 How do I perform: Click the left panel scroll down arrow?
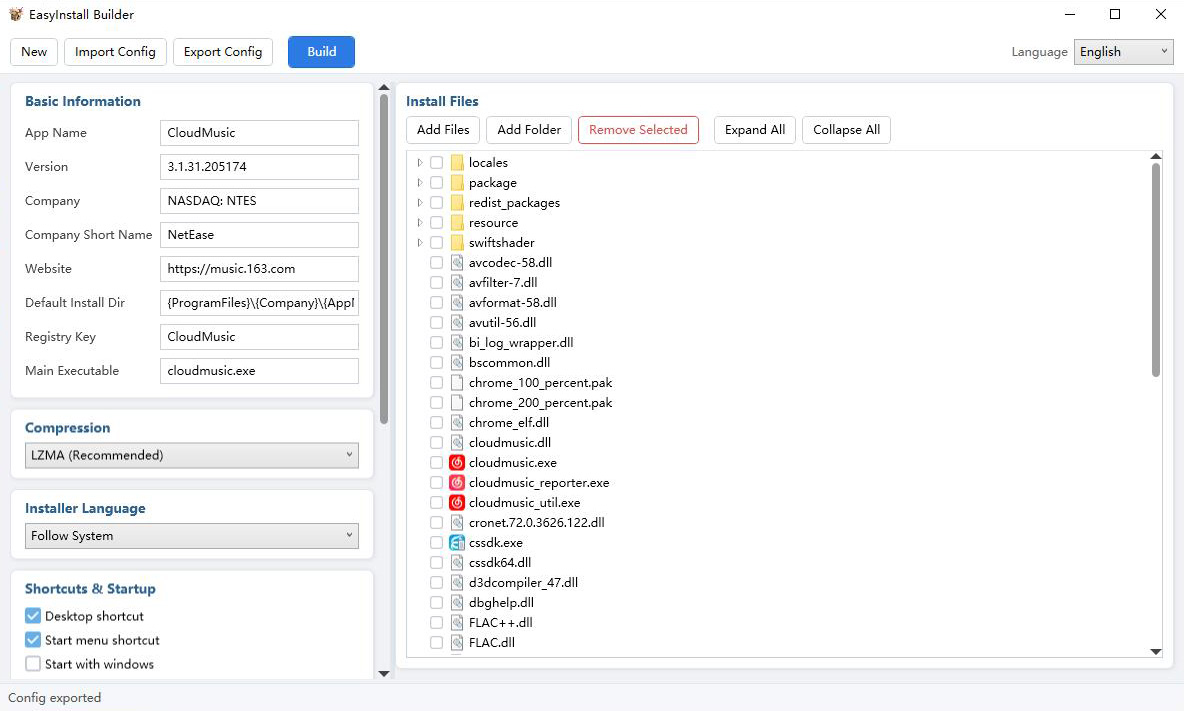pos(384,673)
